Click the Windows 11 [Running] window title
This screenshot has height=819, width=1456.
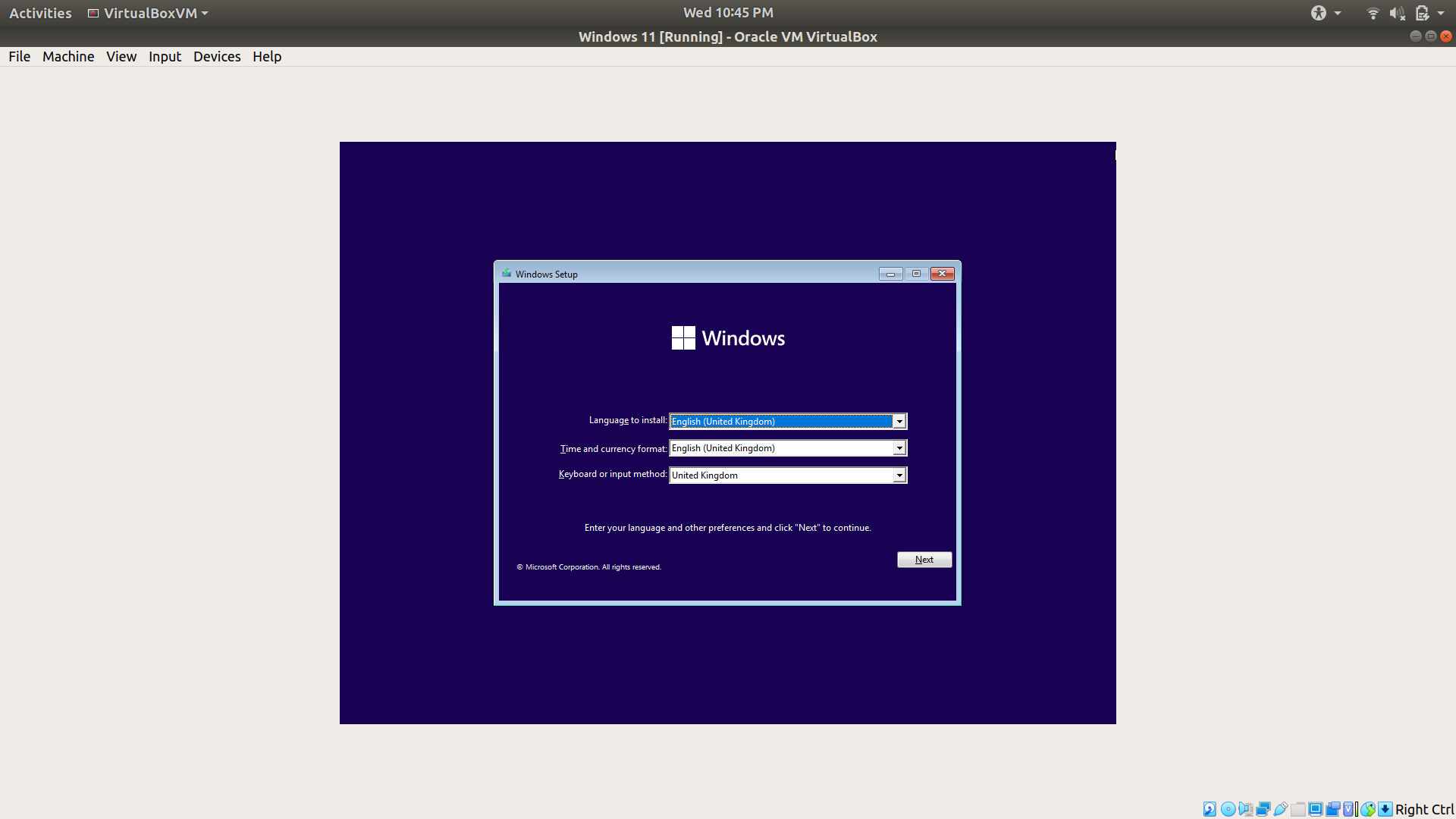coord(728,36)
